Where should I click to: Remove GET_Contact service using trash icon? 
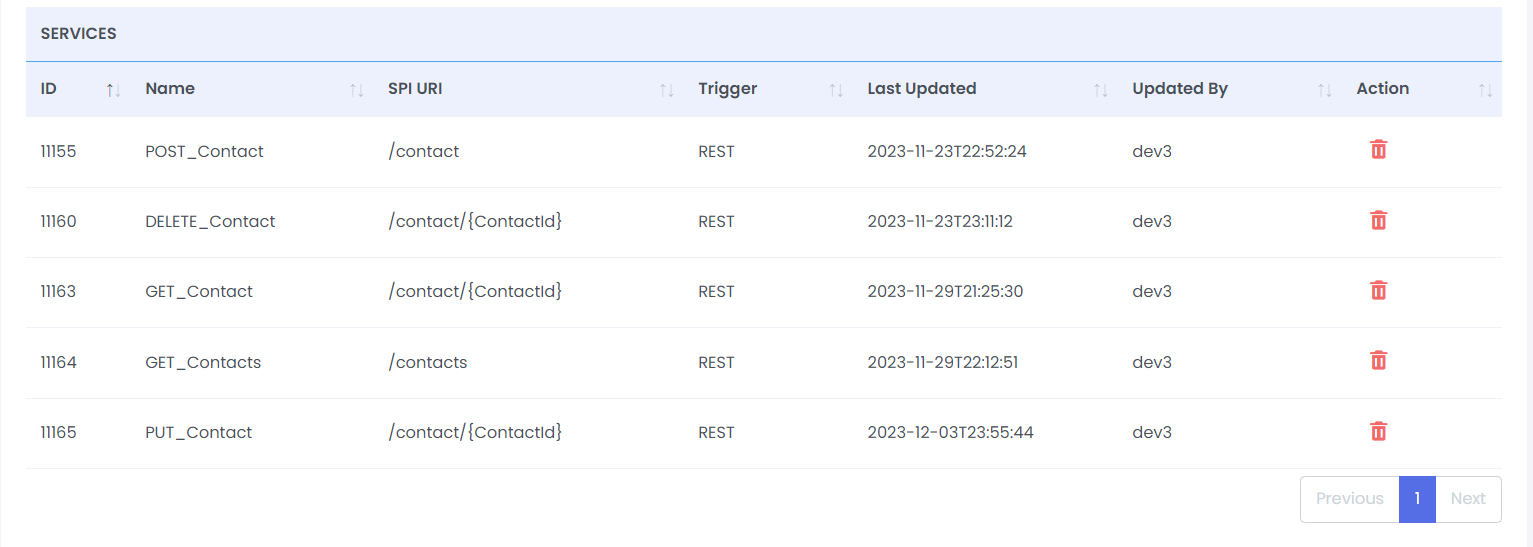(x=1378, y=290)
